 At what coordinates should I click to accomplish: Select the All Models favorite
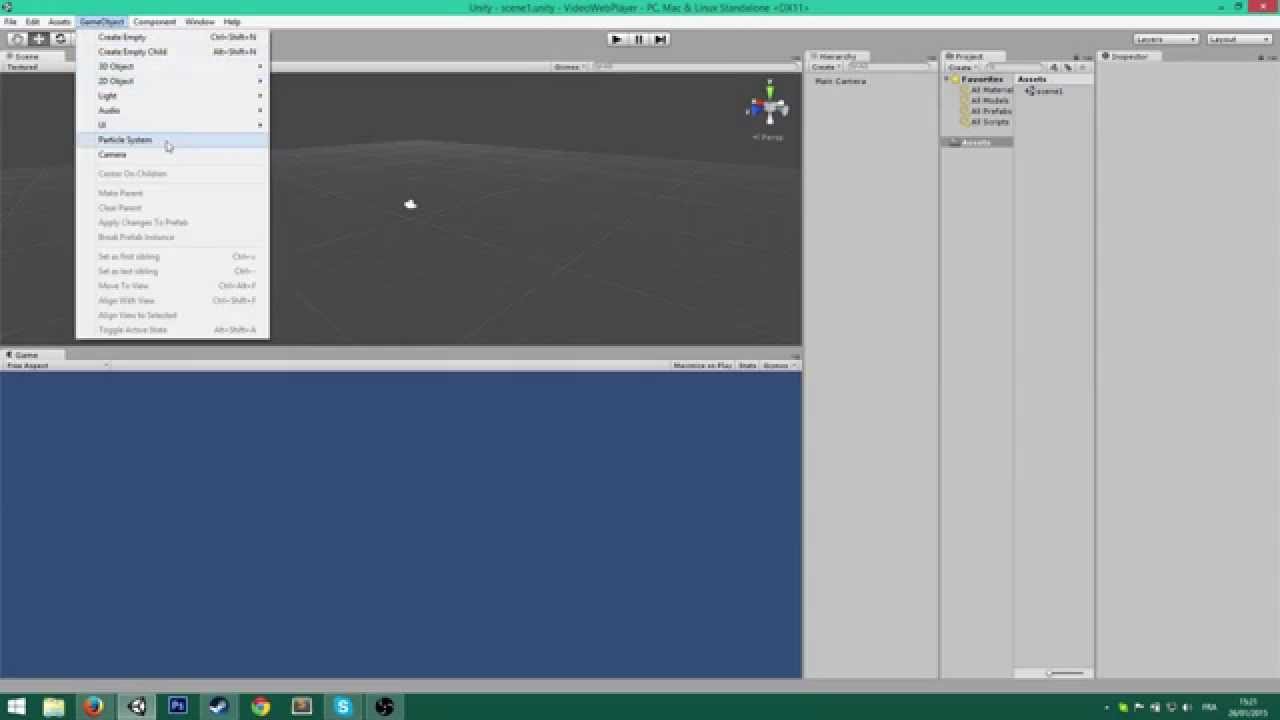click(x=985, y=101)
